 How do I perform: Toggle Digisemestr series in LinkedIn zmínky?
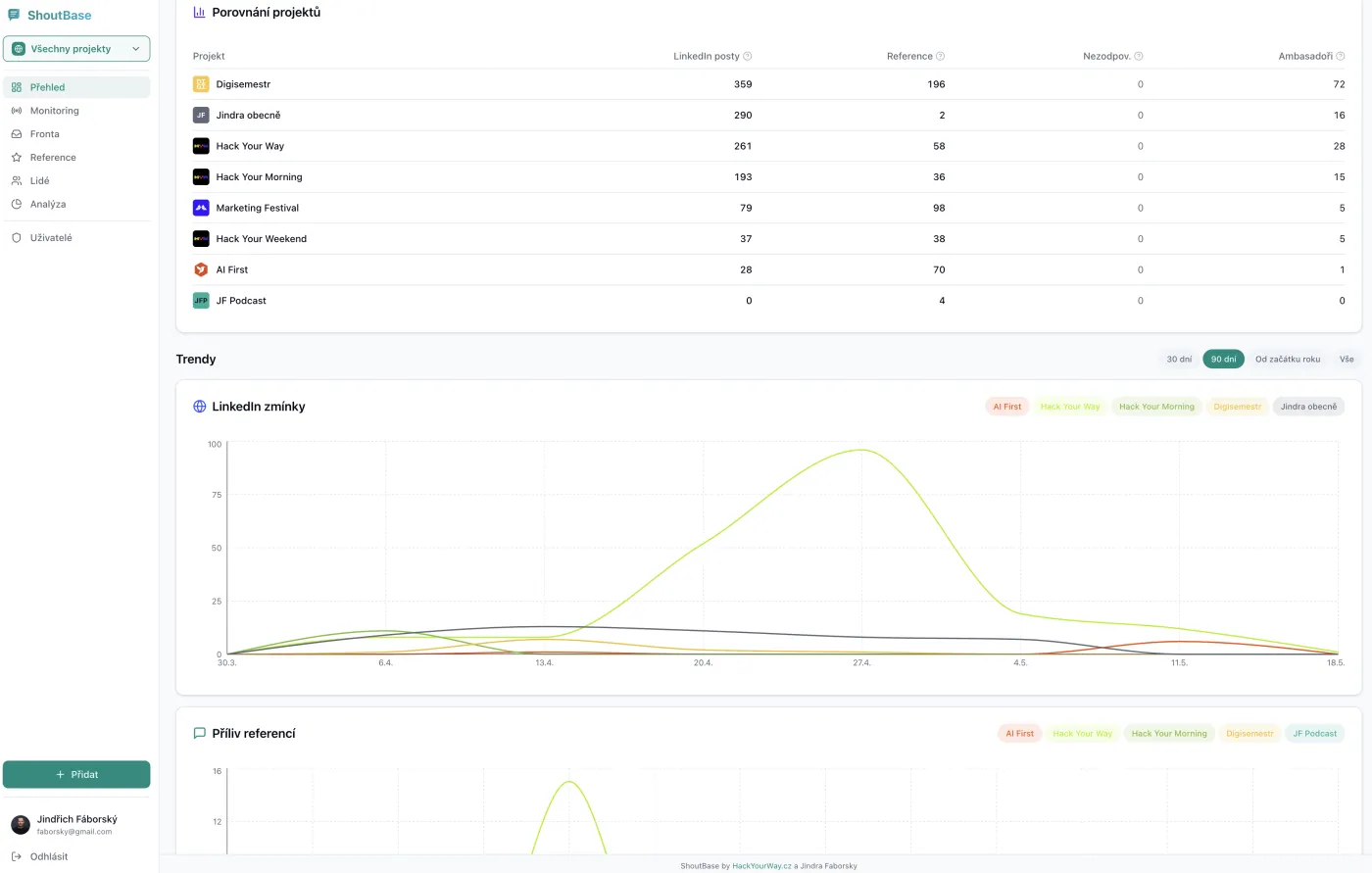[x=1238, y=407]
